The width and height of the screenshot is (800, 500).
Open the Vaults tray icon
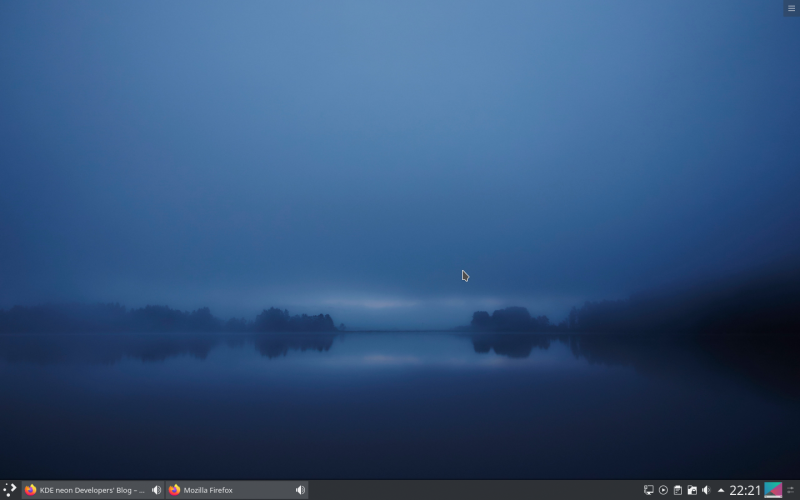tap(692, 490)
